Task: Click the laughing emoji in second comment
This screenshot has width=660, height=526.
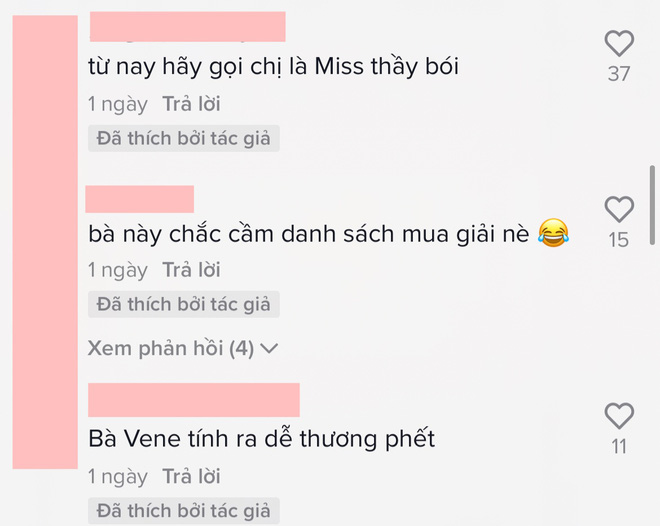Action: (x=553, y=233)
